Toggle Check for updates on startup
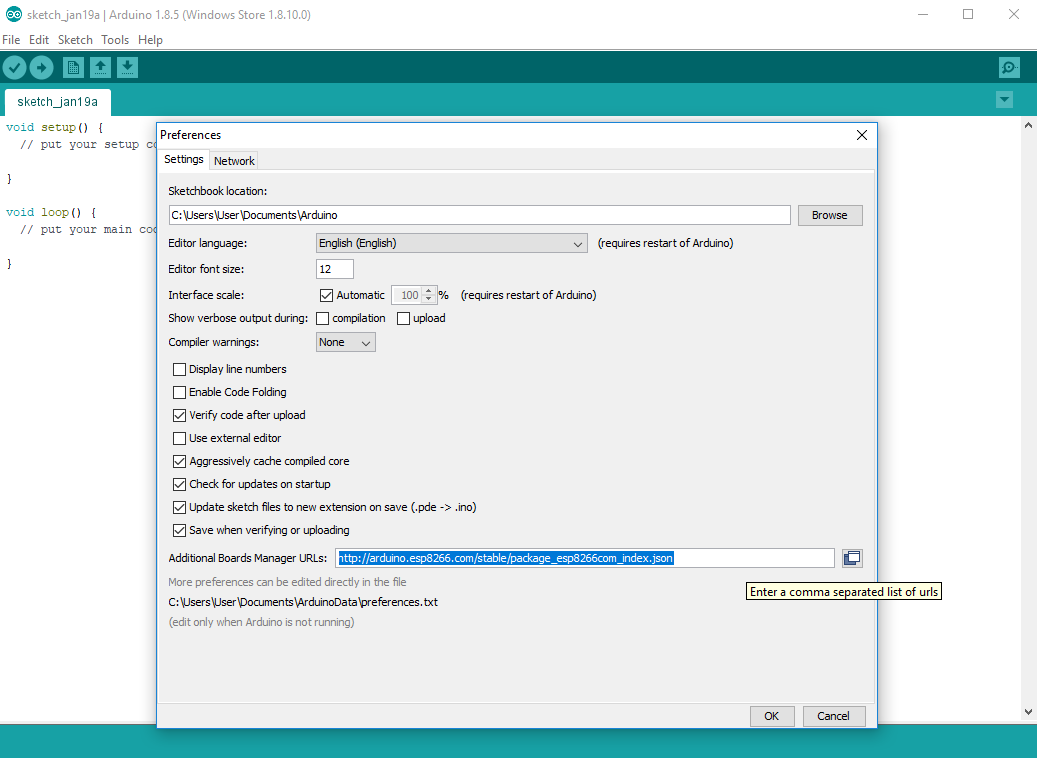The width and height of the screenshot is (1037, 758). [179, 484]
